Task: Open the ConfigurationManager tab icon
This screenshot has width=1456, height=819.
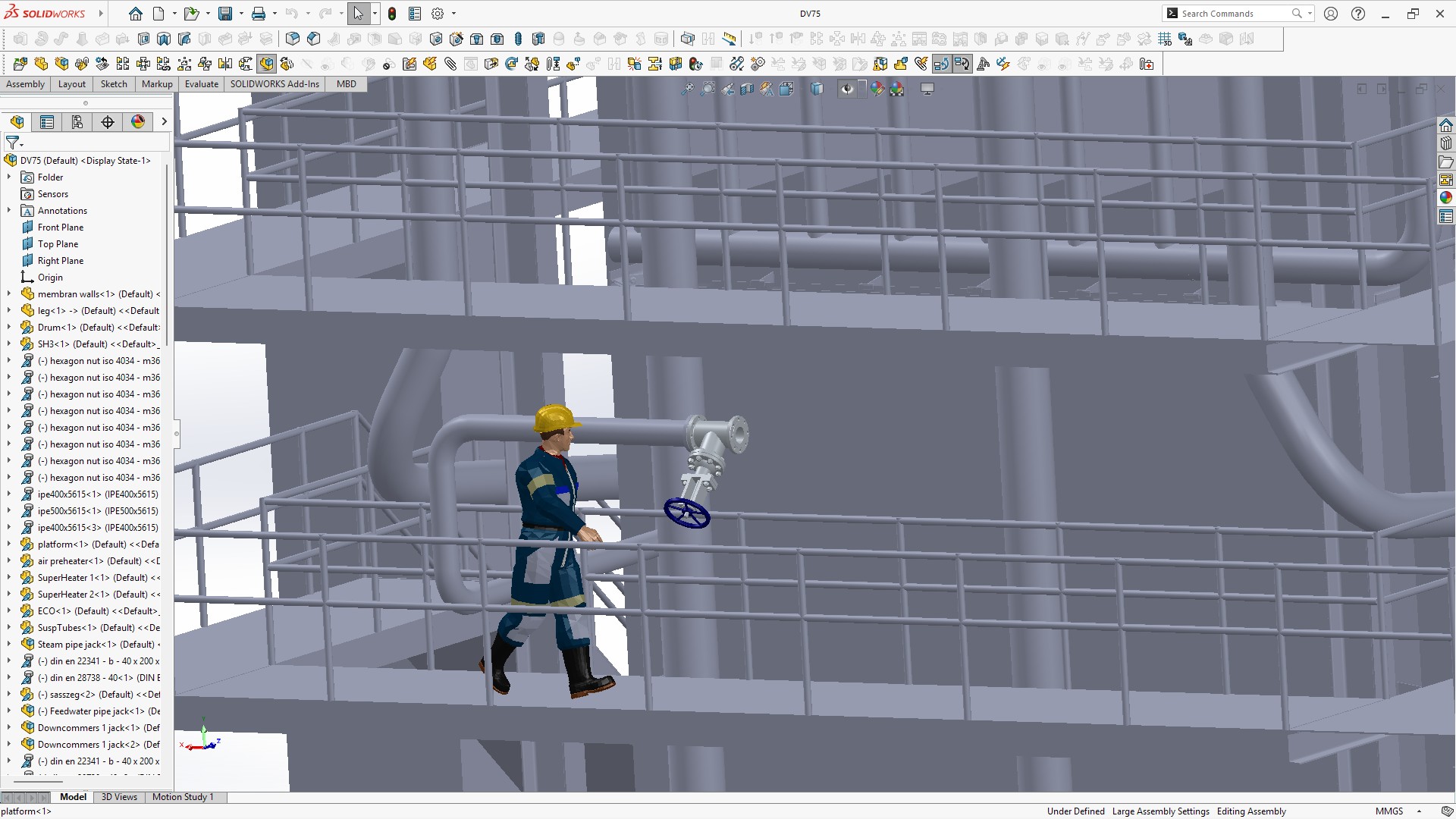Action: pos(77,122)
